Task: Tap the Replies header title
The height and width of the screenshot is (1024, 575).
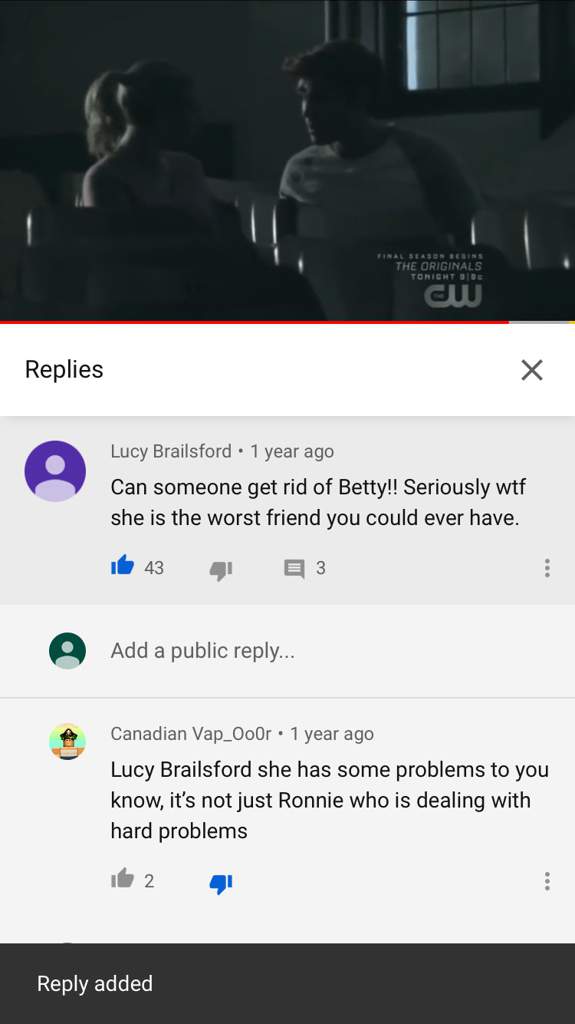Action: pos(64,369)
